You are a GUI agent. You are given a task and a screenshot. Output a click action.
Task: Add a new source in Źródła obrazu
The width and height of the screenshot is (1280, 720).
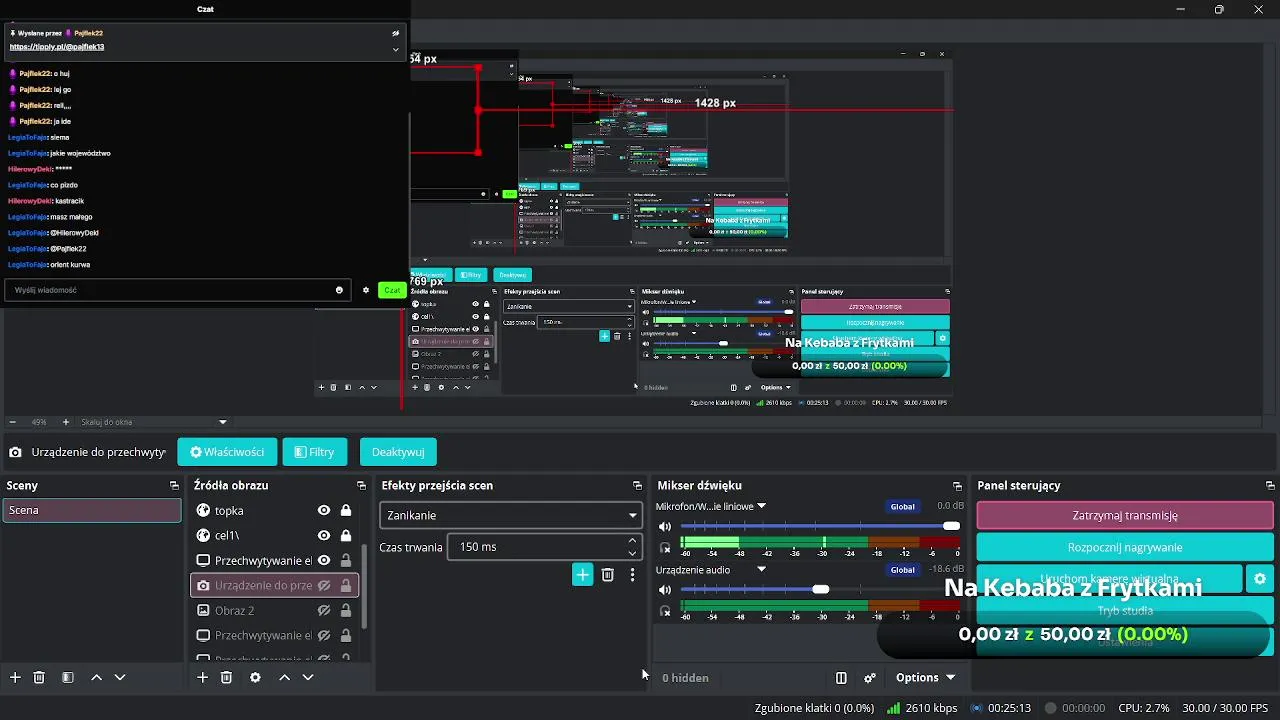[202, 677]
